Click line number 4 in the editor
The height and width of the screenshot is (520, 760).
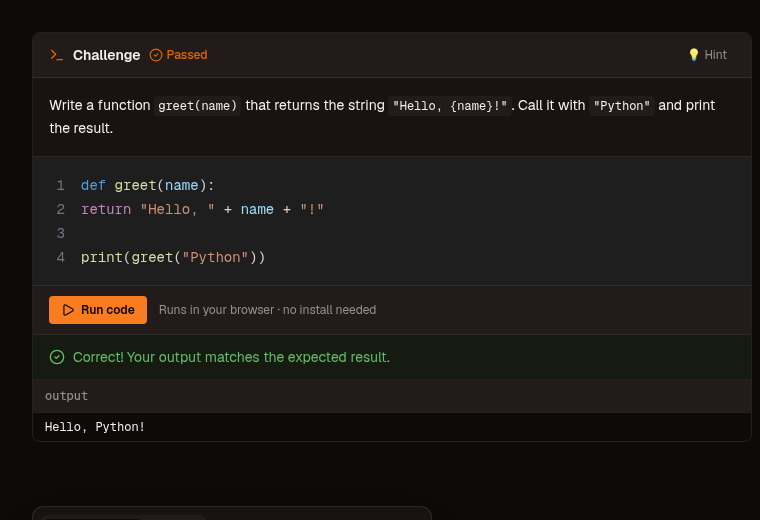61,257
